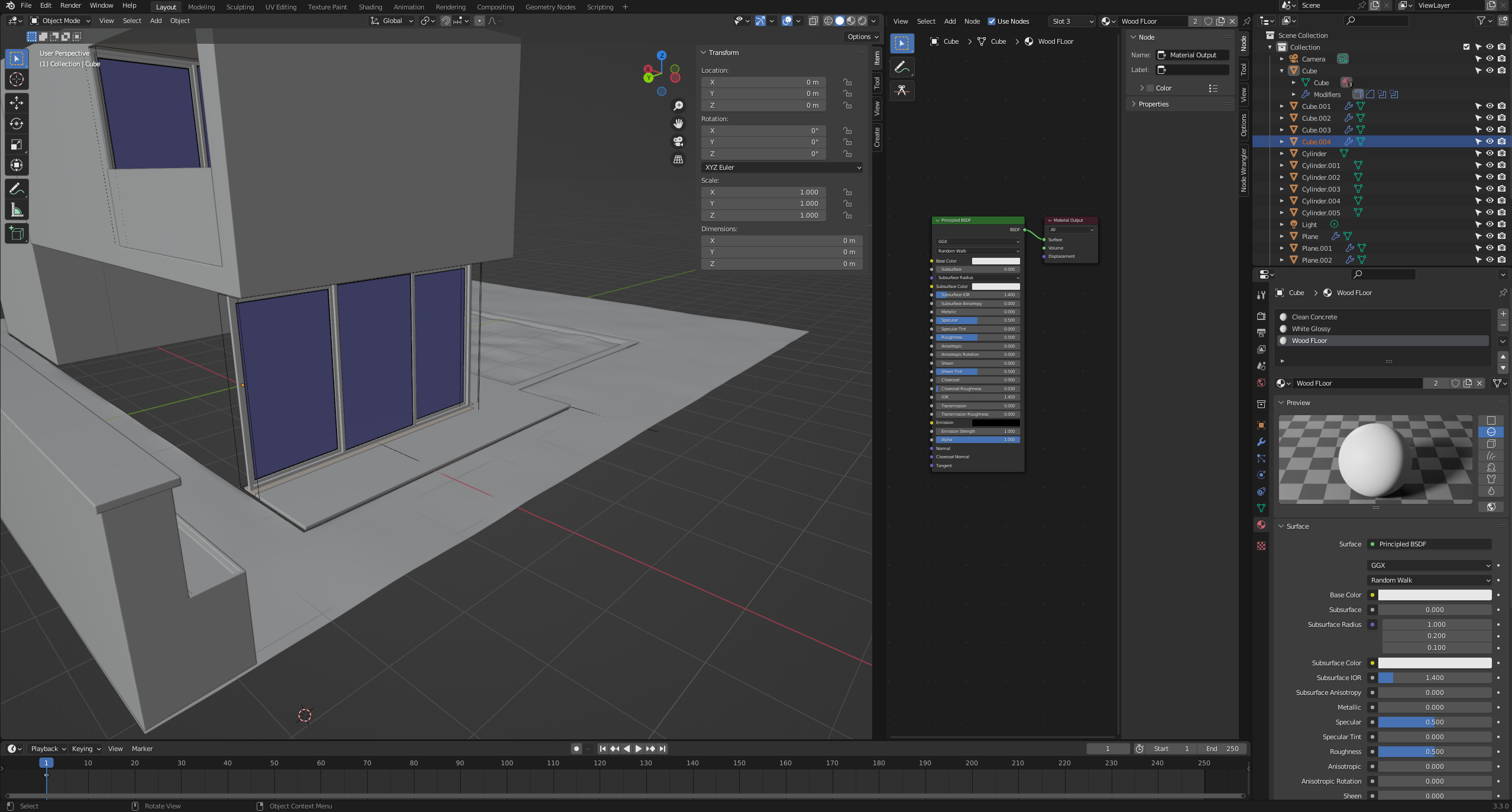Select the Measure tool
This screenshot has height=812, width=1512.
[17, 210]
